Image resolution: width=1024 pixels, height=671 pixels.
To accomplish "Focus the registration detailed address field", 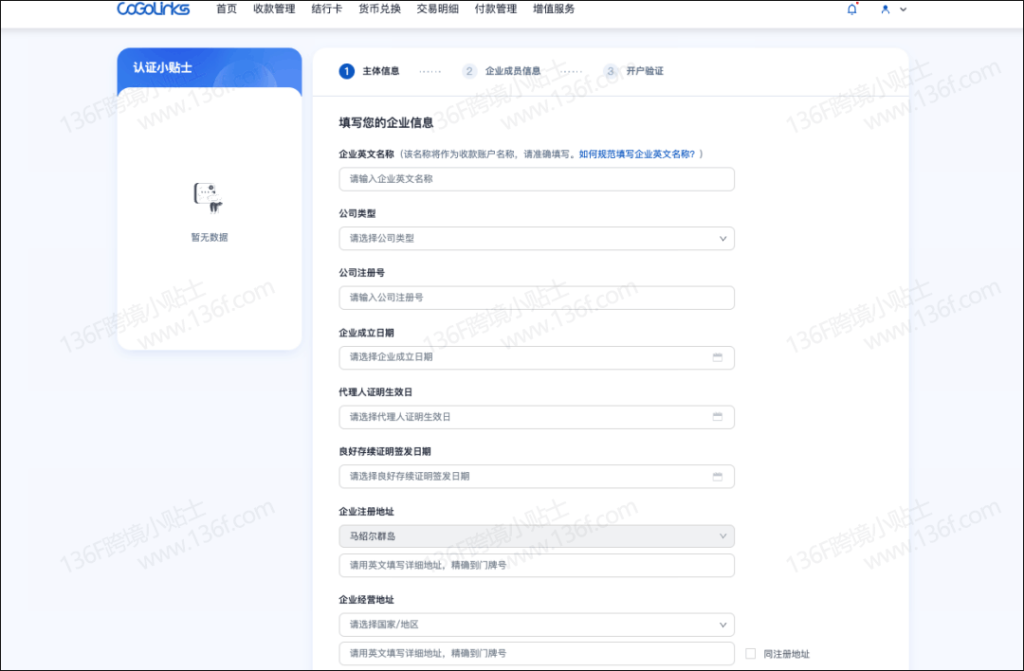I will [536, 565].
